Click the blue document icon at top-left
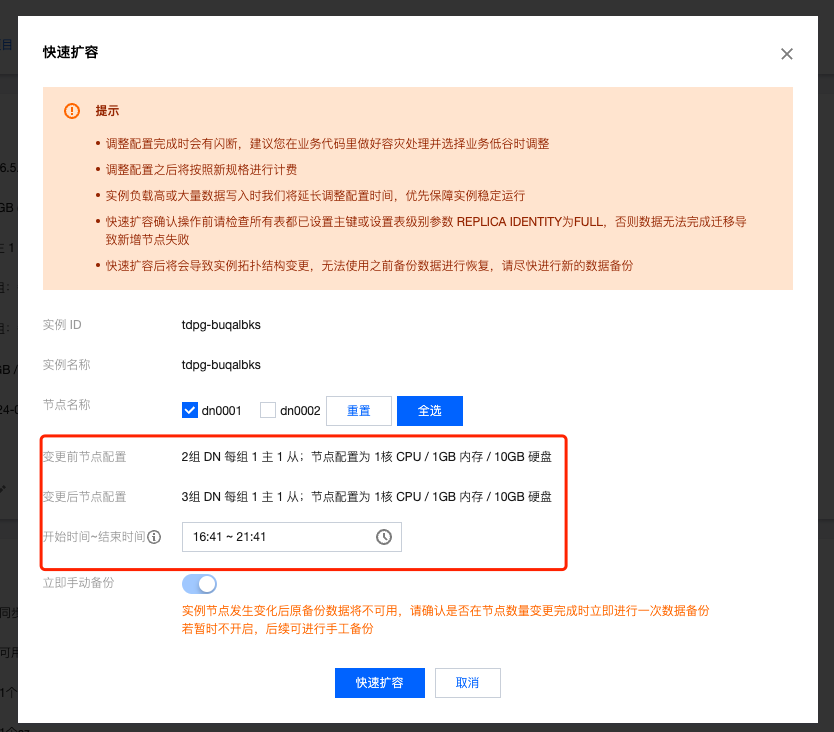This screenshot has height=732, width=834. 8,44
